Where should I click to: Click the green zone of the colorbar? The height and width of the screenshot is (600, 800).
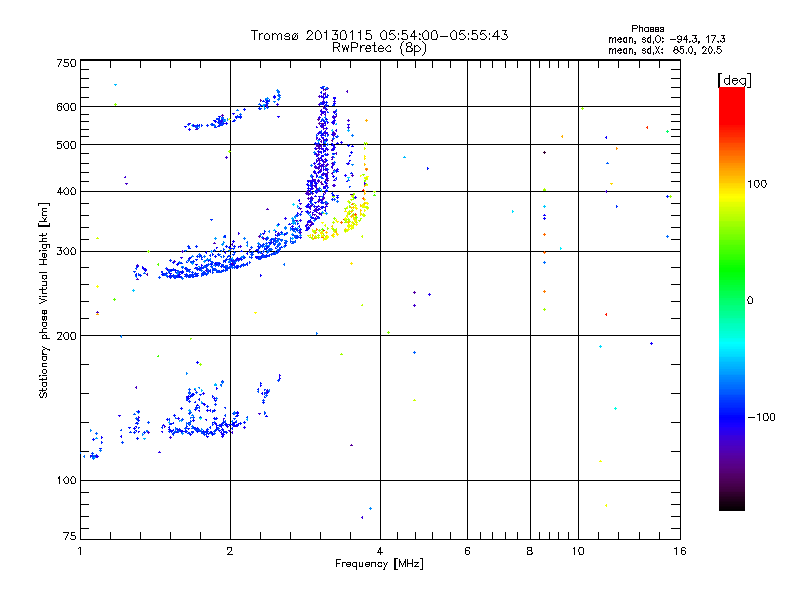coord(732,270)
